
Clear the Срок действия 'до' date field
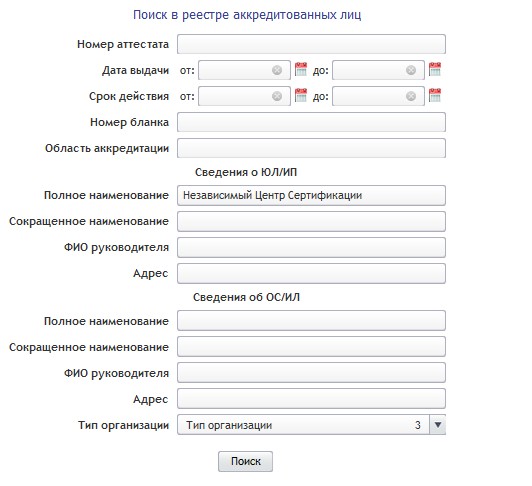(x=411, y=96)
